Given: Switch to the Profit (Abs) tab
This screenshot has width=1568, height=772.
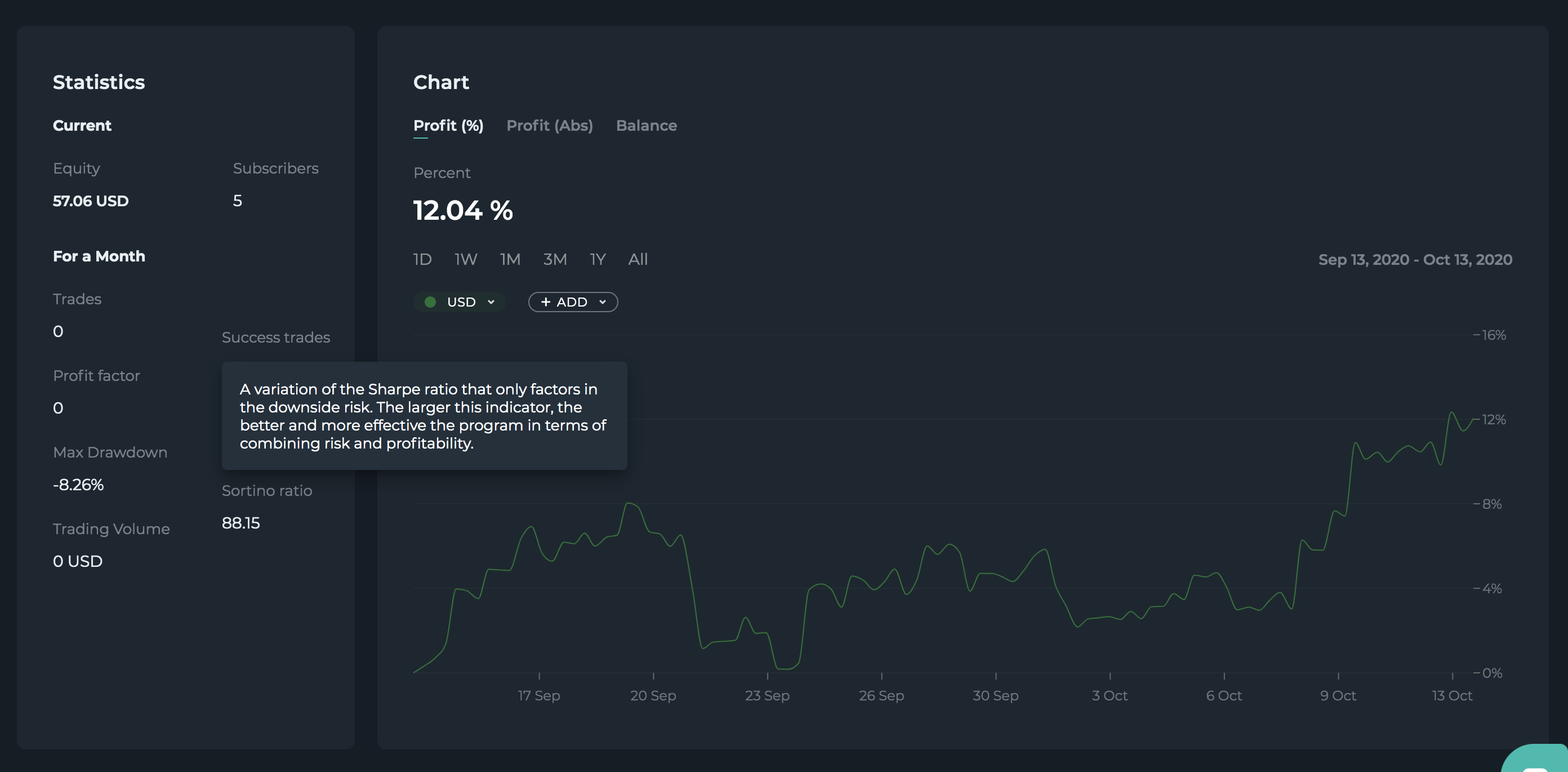Looking at the screenshot, I should (x=549, y=126).
